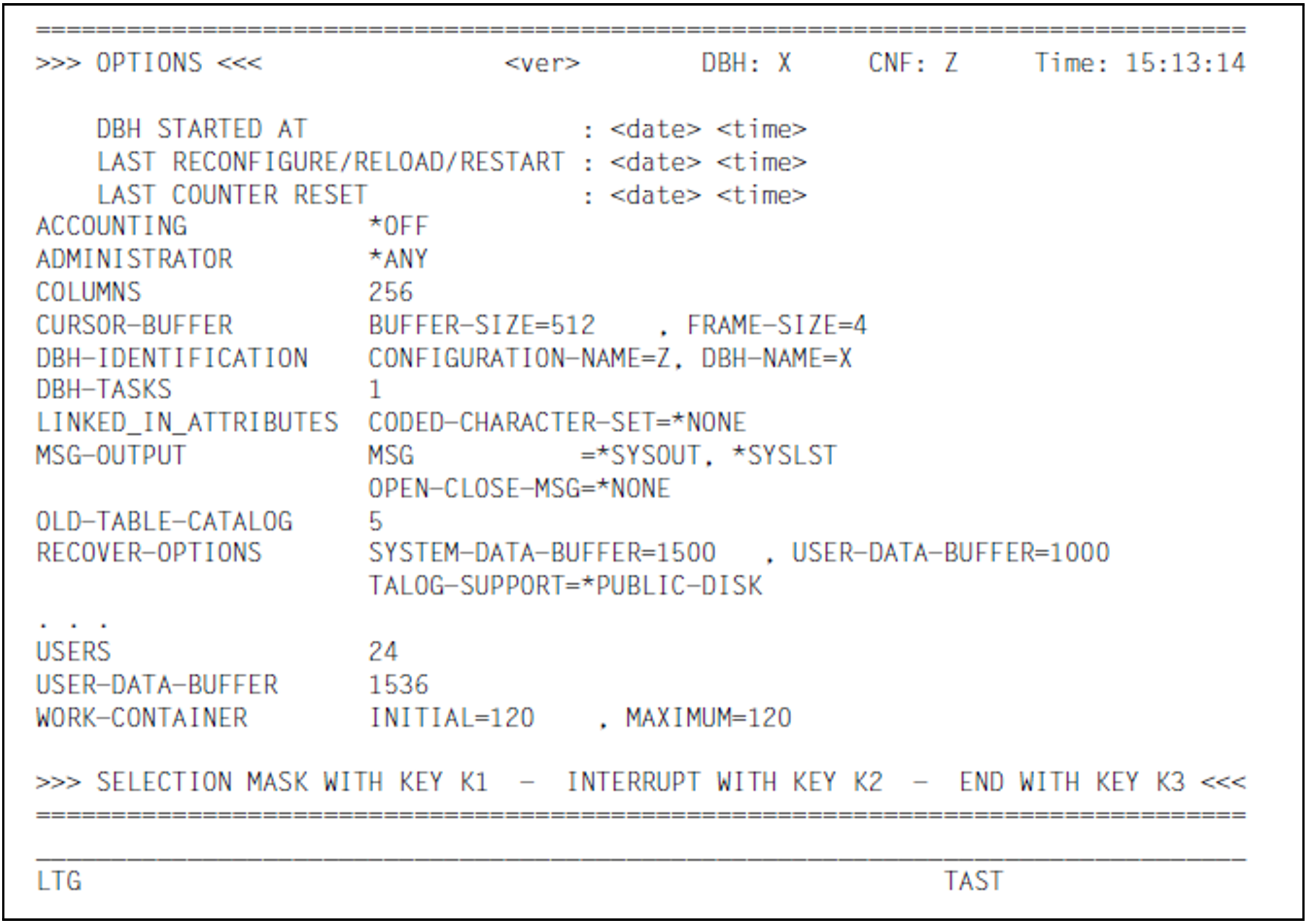Click OPEN-CLOSE-MSG=*NONE setting
Screen dimensions: 1309x924
[x=519, y=489]
